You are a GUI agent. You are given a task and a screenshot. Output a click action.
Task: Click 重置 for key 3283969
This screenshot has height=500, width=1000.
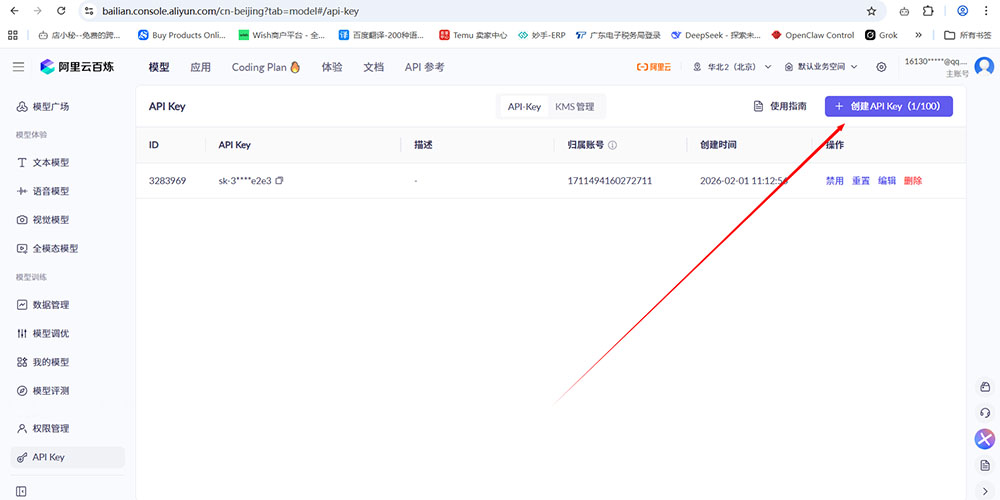tap(861, 180)
